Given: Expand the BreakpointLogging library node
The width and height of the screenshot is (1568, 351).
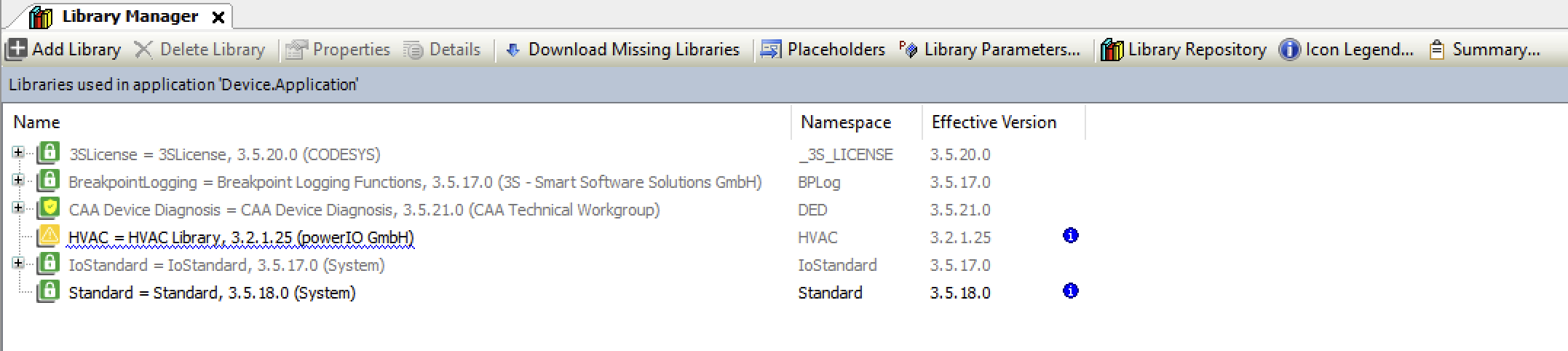Looking at the screenshot, I should 18,181.
